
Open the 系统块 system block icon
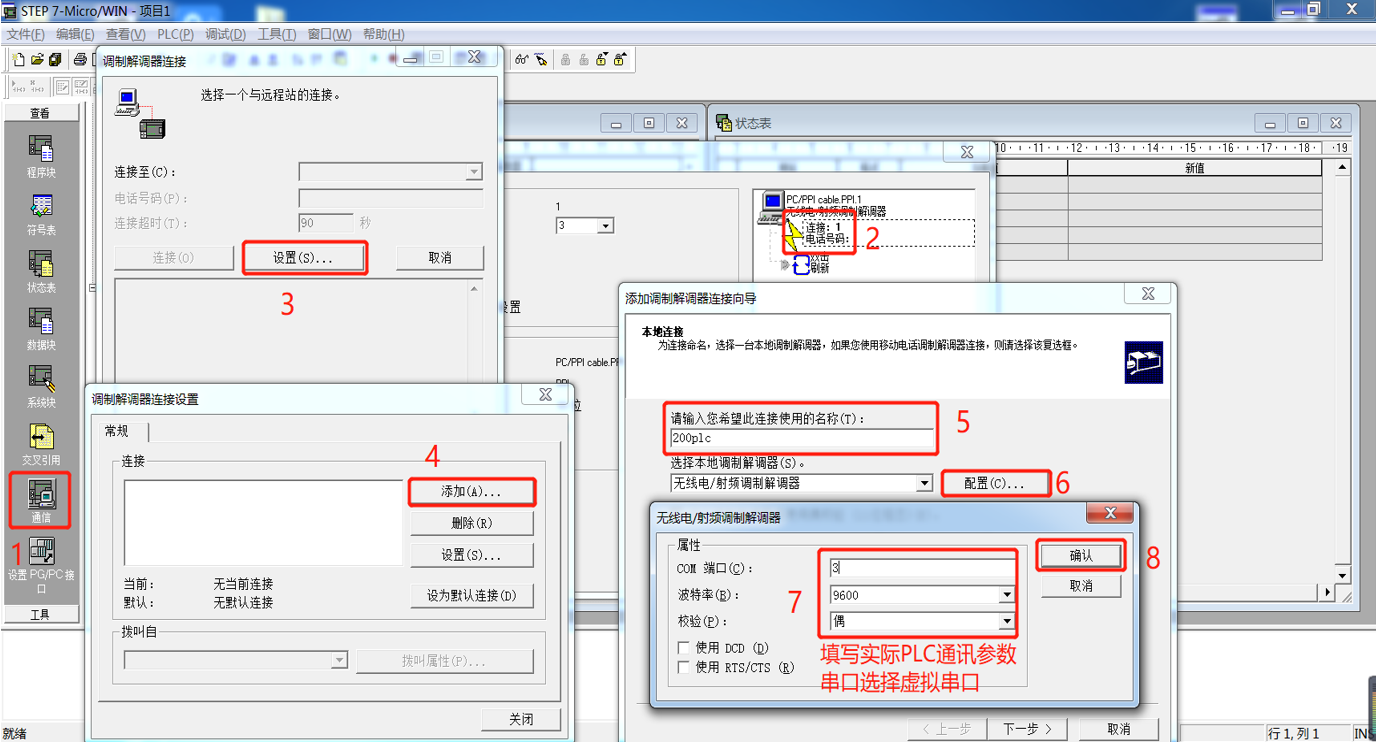[41, 379]
